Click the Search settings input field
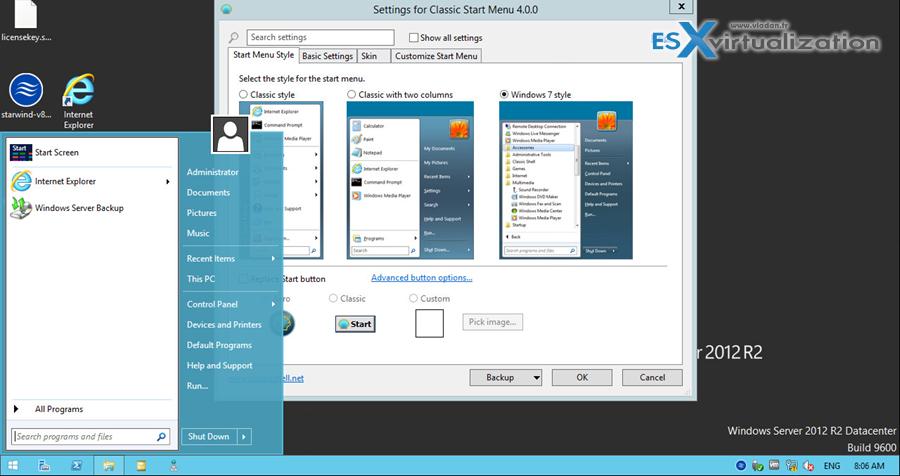Viewport: 900px width, 476px height. [x=320, y=37]
